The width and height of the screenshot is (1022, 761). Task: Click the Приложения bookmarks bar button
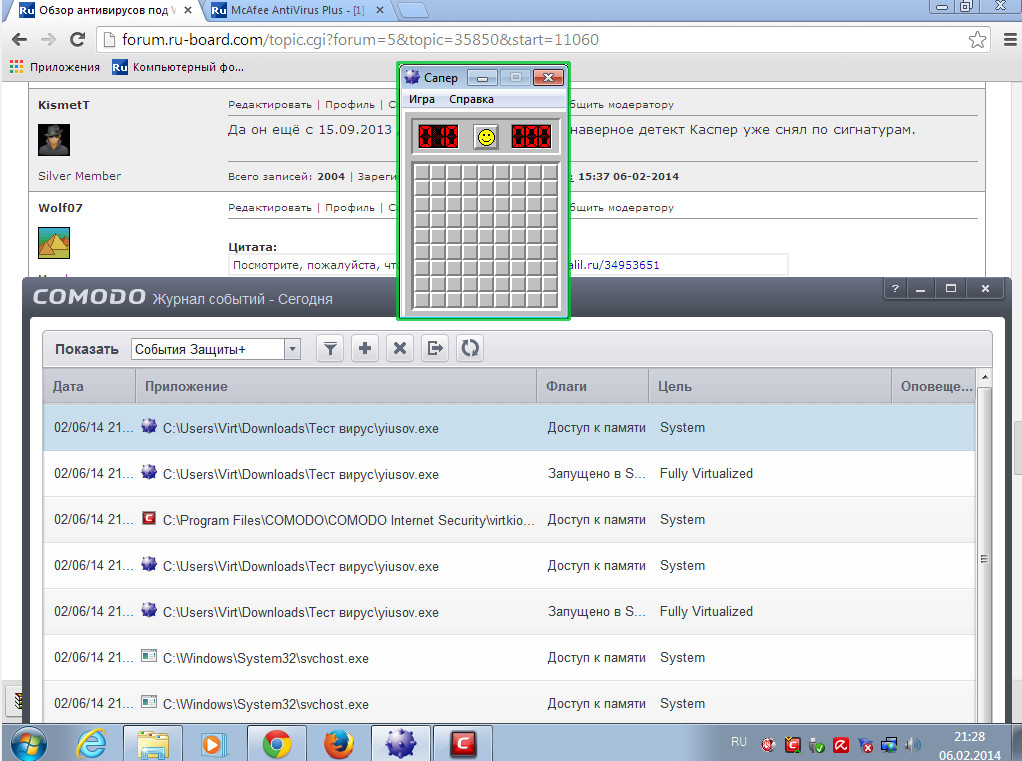(55, 67)
